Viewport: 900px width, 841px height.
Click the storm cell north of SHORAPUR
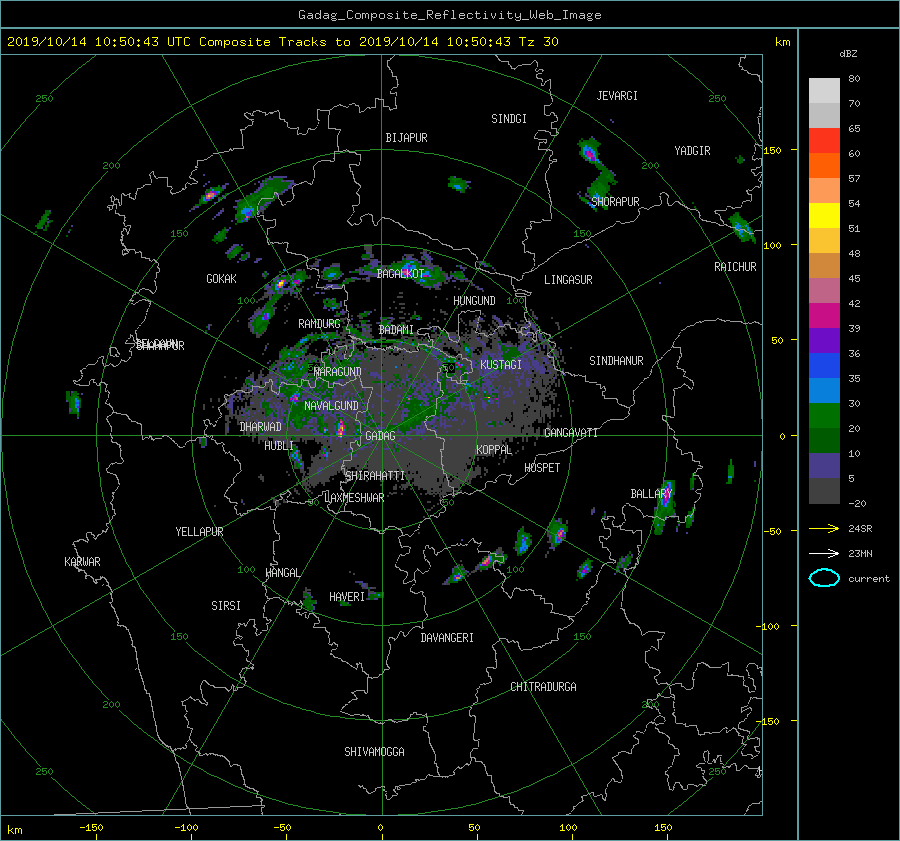coord(590,152)
